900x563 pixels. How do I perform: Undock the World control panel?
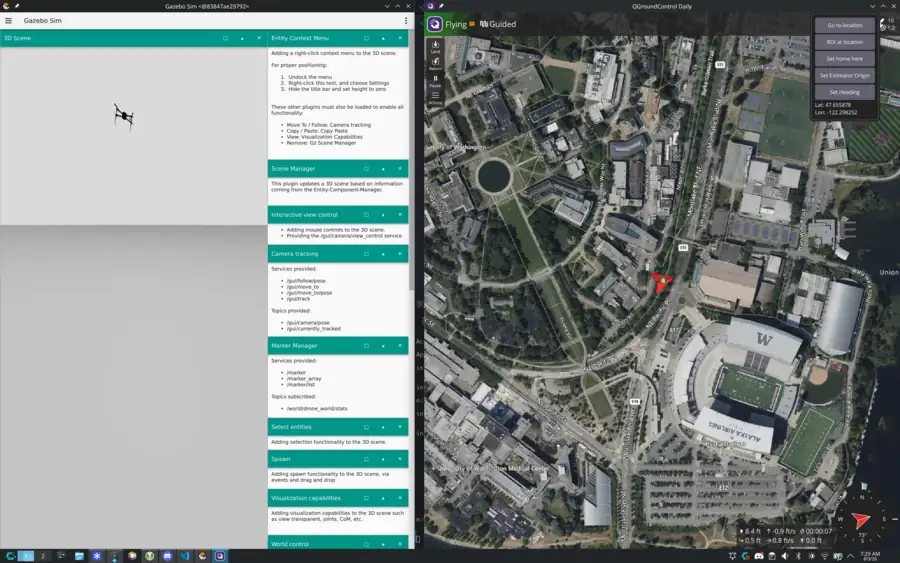(366, 544)
